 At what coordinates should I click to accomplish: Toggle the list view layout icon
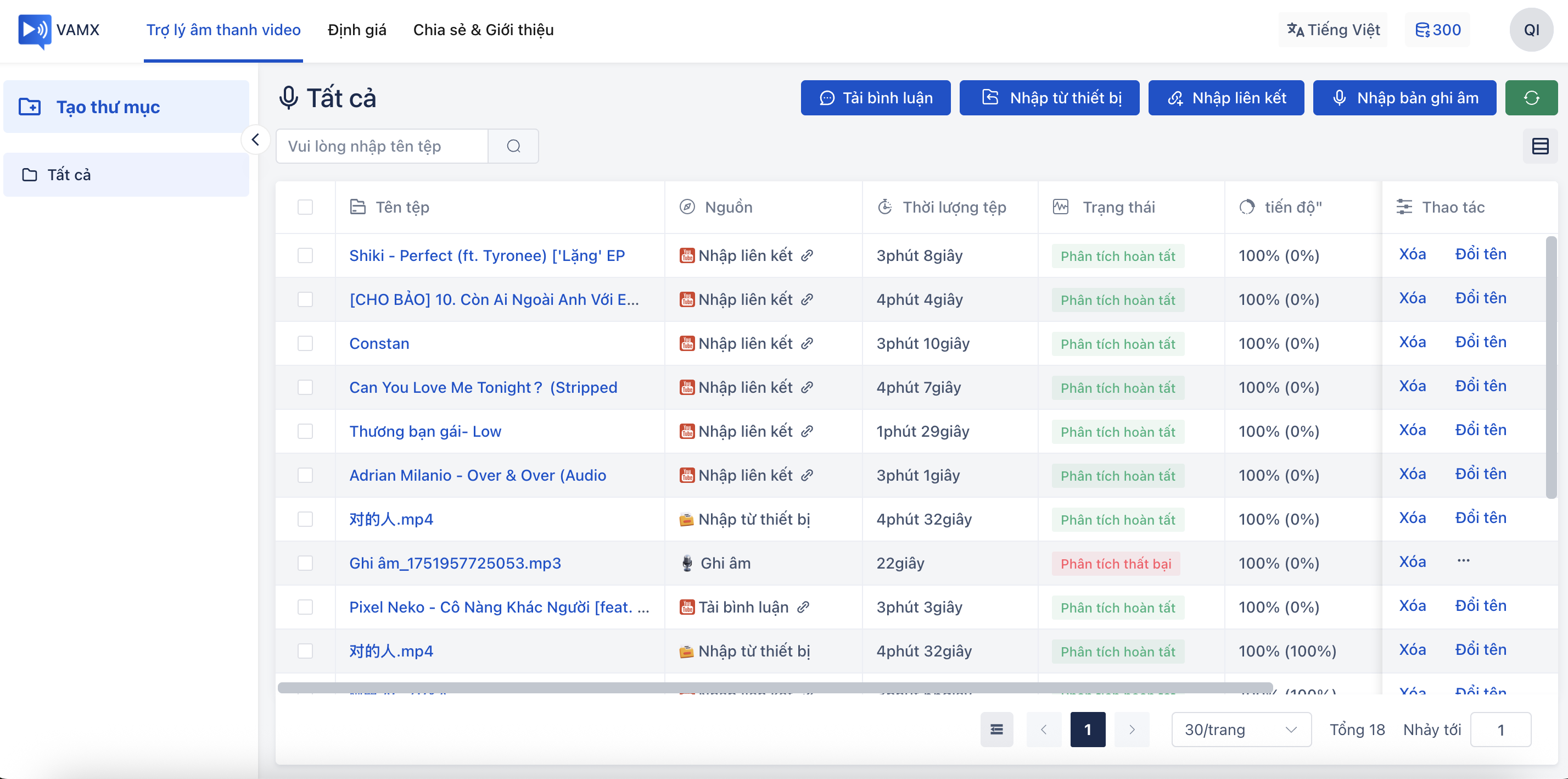point(1539,146)
